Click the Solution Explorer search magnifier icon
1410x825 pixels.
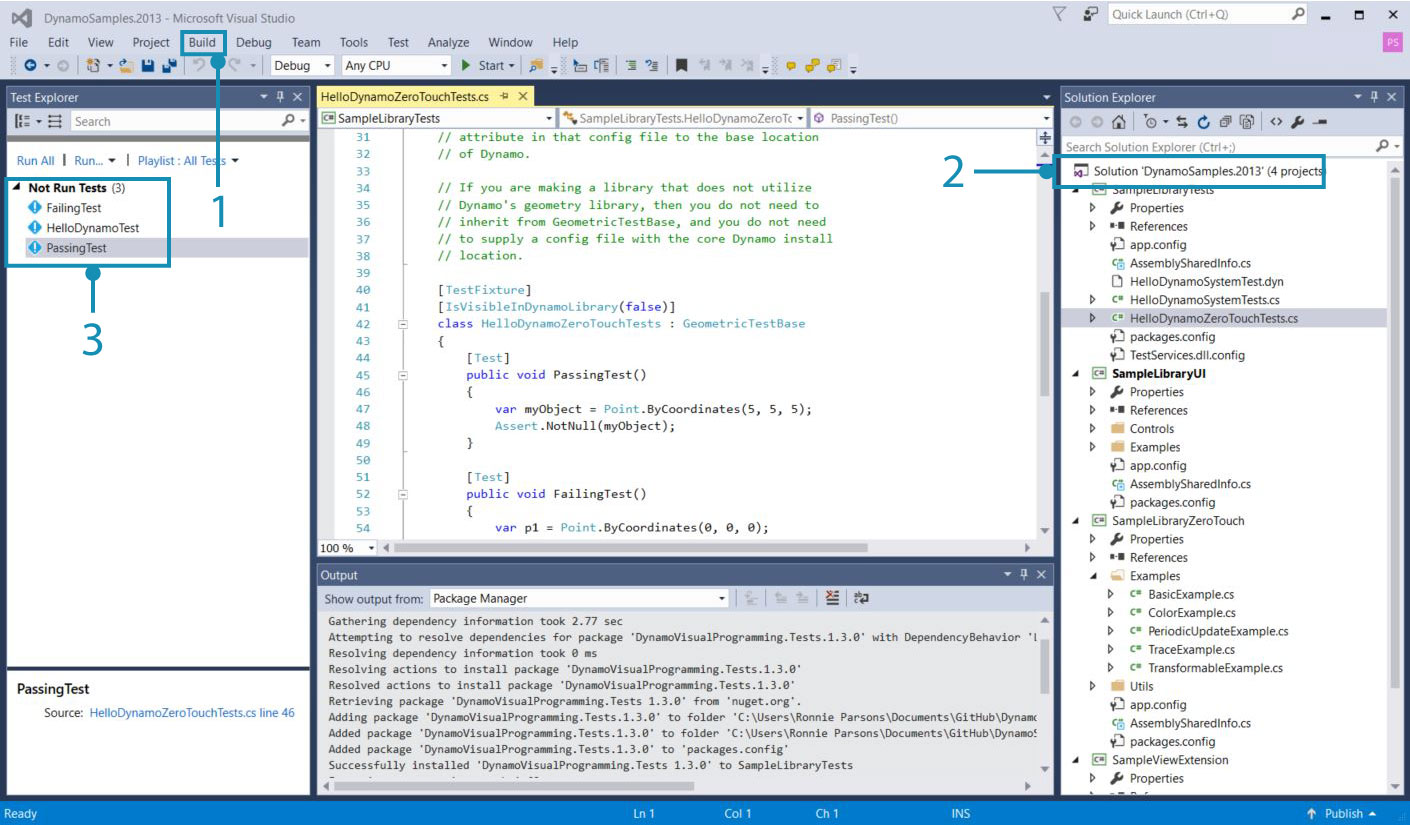pos(1382,146)
